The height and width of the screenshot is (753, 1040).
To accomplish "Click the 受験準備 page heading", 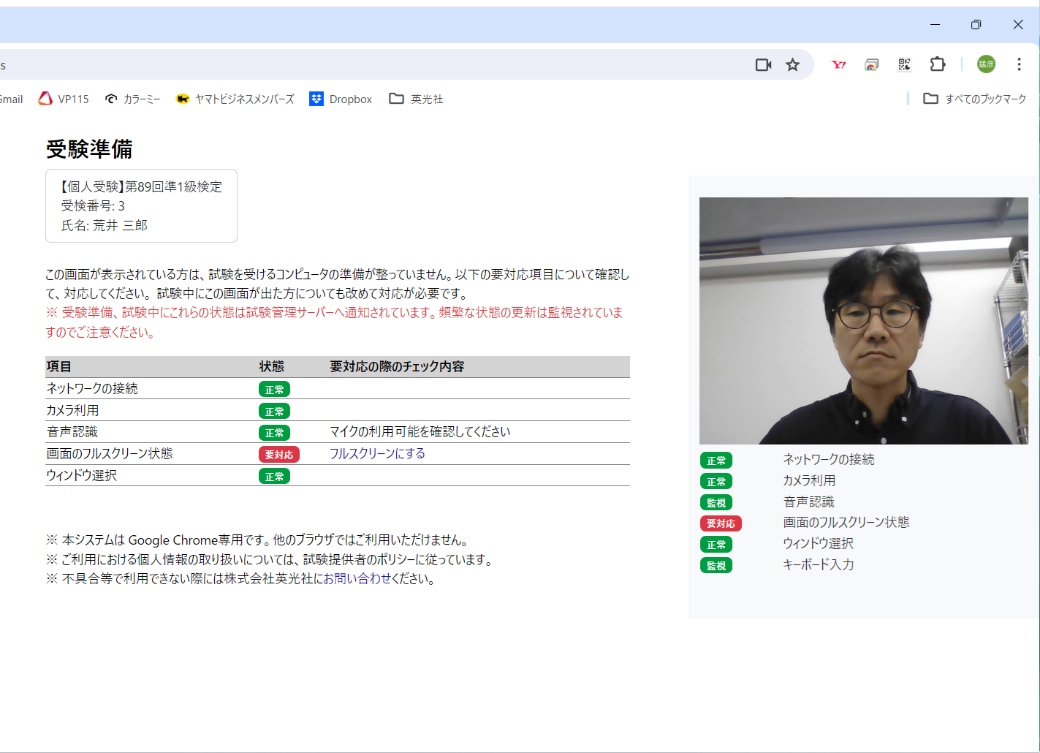I will click(89, 149).
